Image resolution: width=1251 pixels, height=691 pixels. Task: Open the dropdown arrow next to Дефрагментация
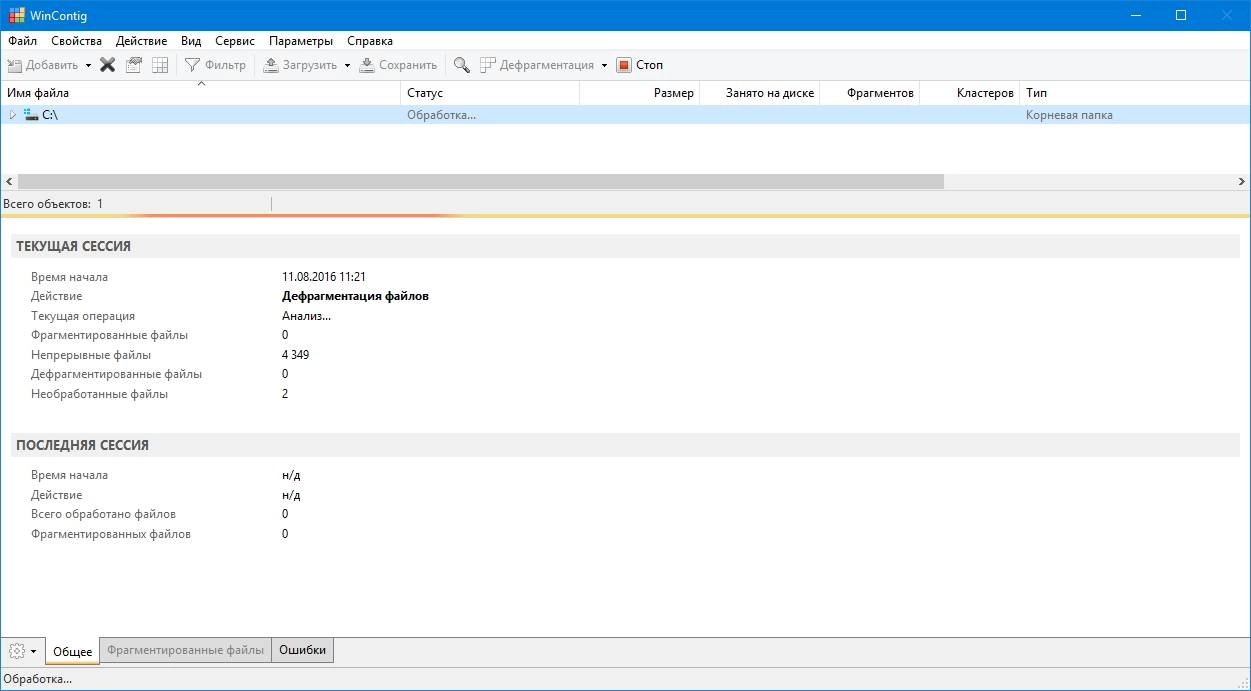click(604, 65)
